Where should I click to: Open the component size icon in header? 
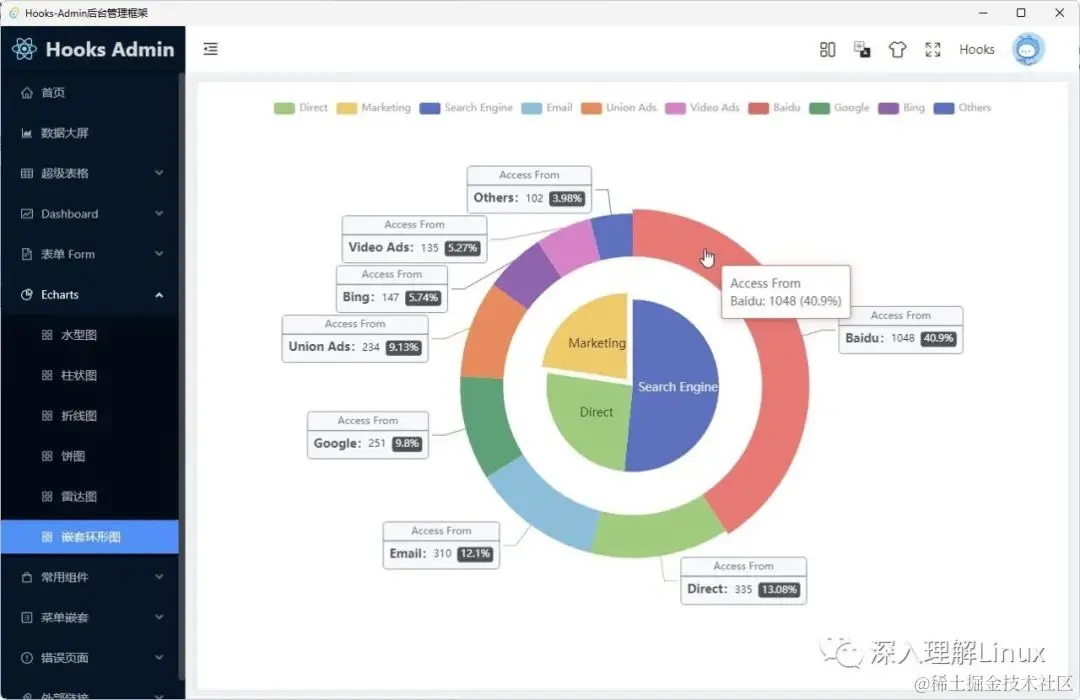[x=827, y=50]
